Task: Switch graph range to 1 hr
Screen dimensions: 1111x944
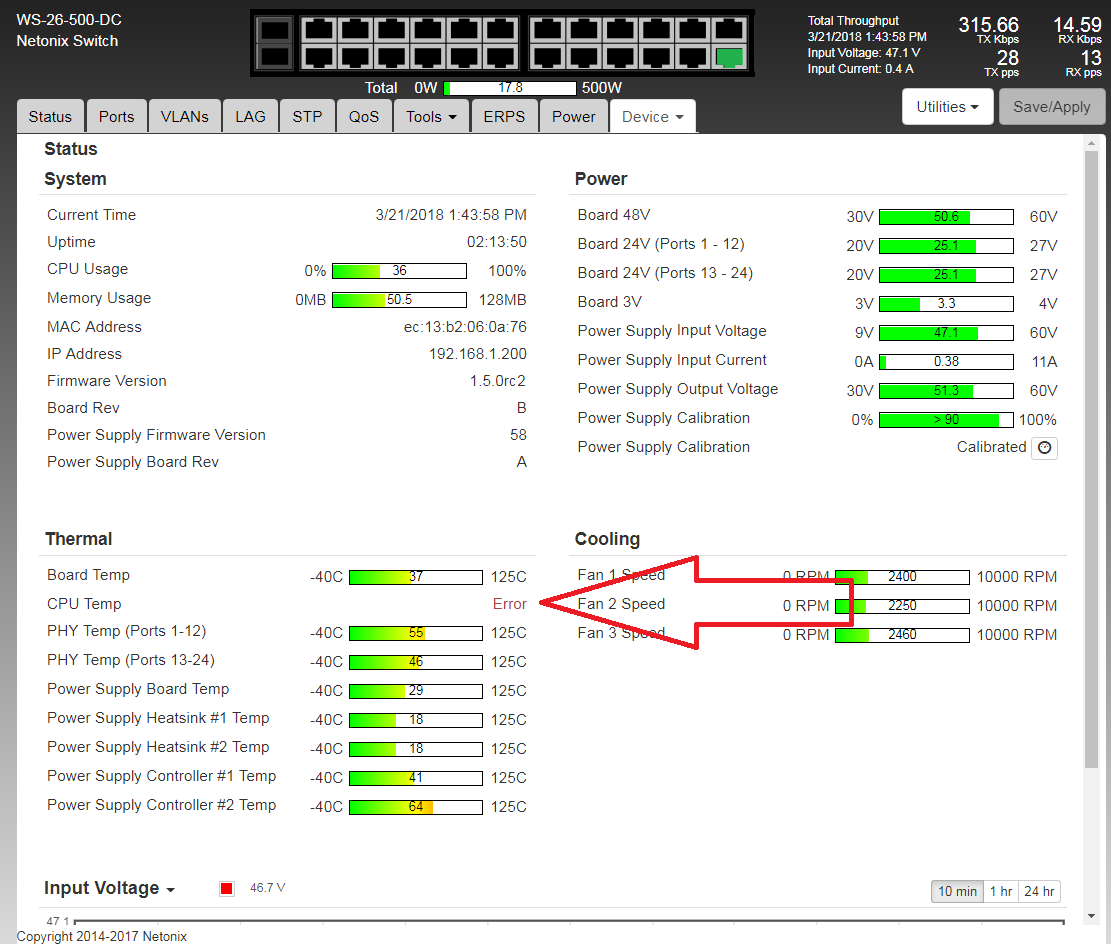Action: pos(1000,891)
